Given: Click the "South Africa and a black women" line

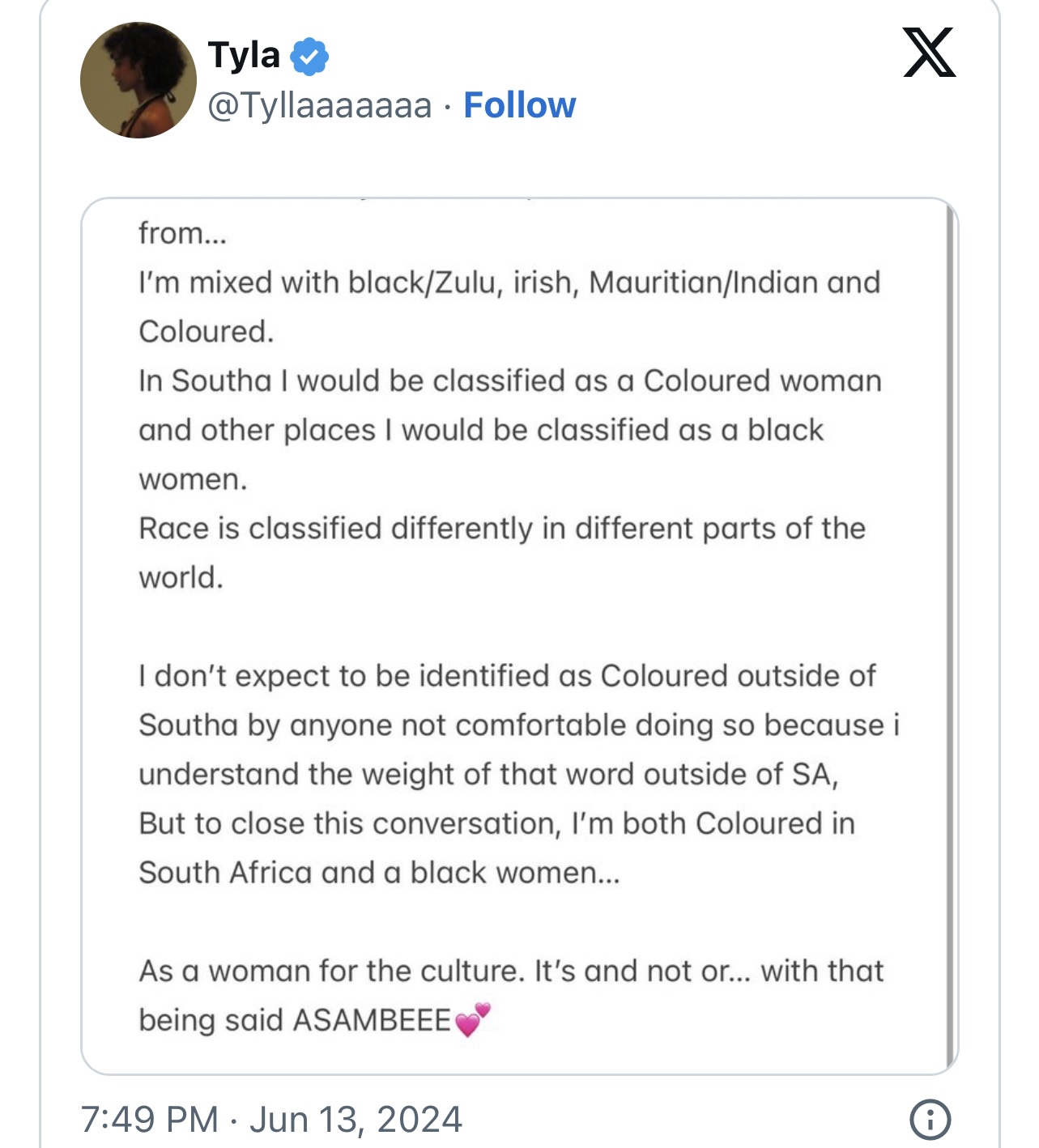Looking at the screenshot, I should [x=379, y=873].
